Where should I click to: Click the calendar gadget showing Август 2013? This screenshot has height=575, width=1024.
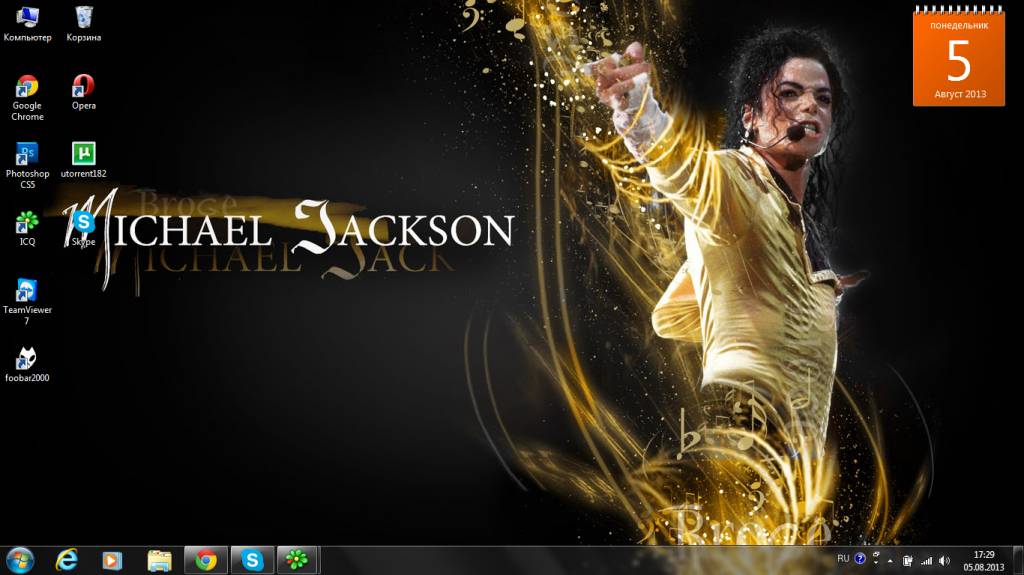point(958,55)
